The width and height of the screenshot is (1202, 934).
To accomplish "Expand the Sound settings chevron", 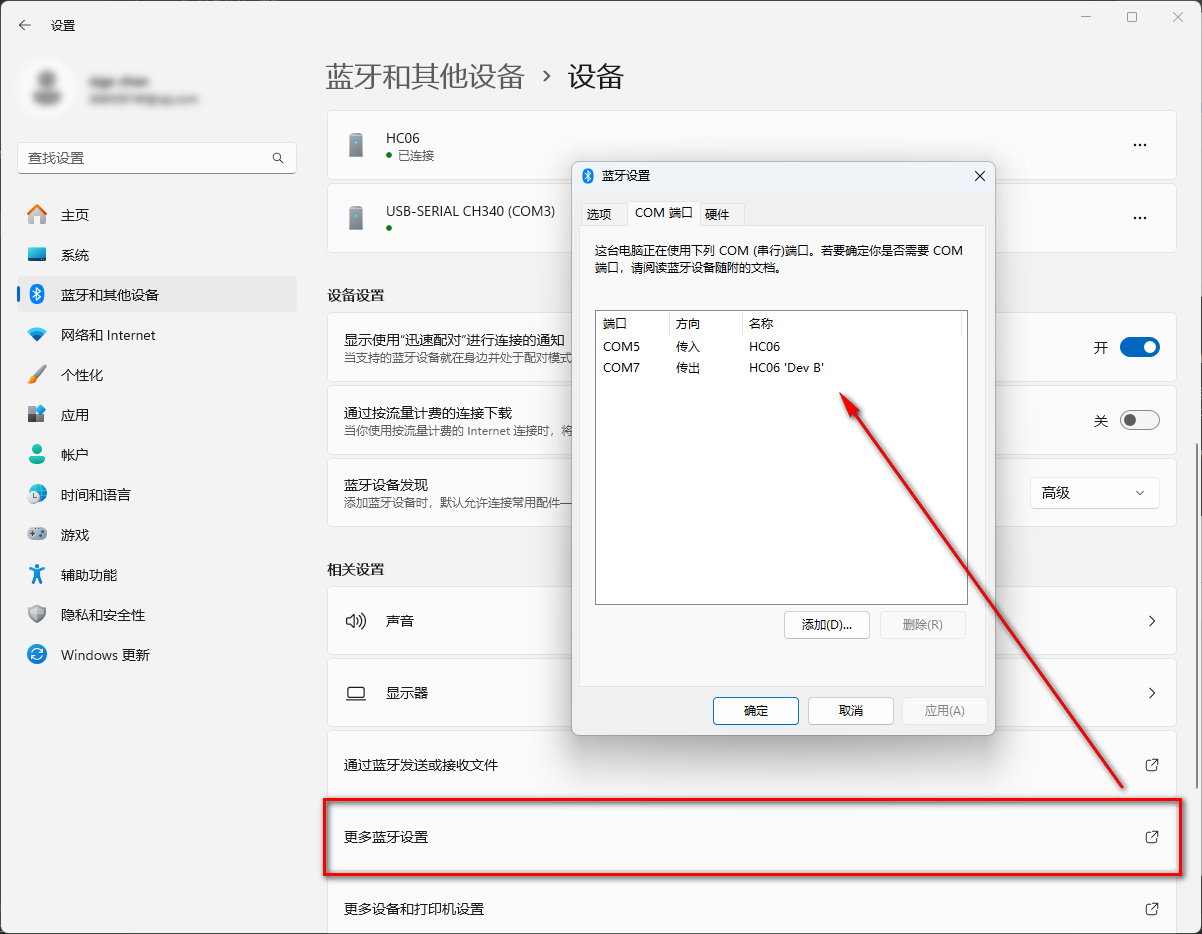I will click(x=1152, y=621).
